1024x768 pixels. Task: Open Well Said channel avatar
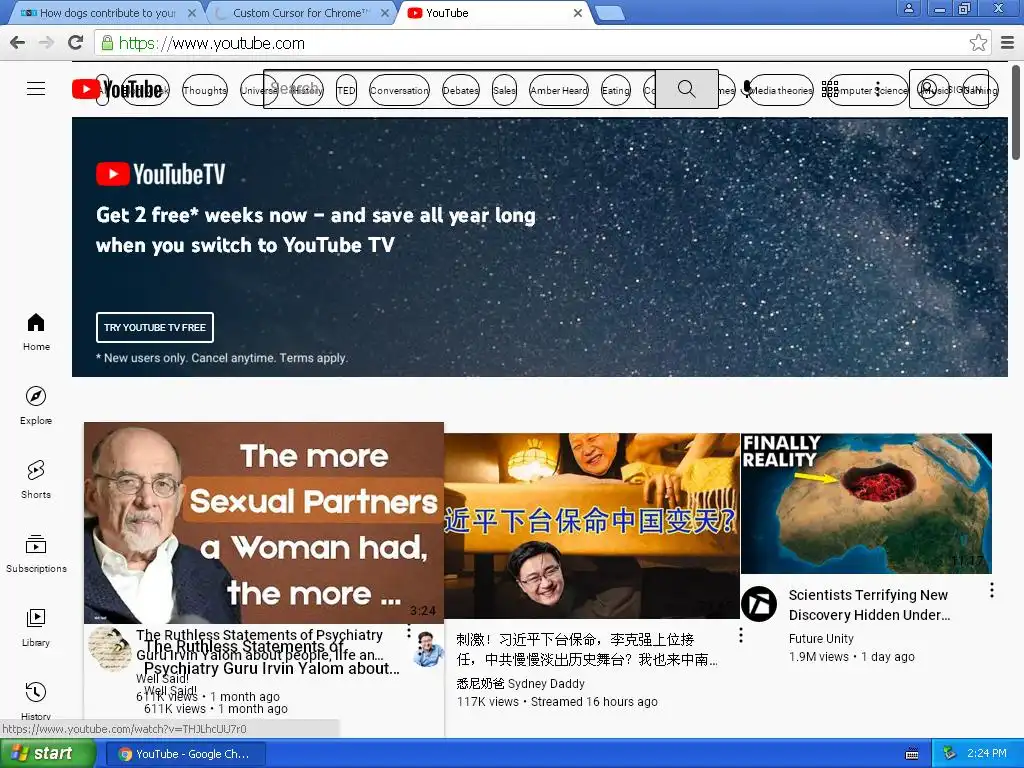coord(110,649)
